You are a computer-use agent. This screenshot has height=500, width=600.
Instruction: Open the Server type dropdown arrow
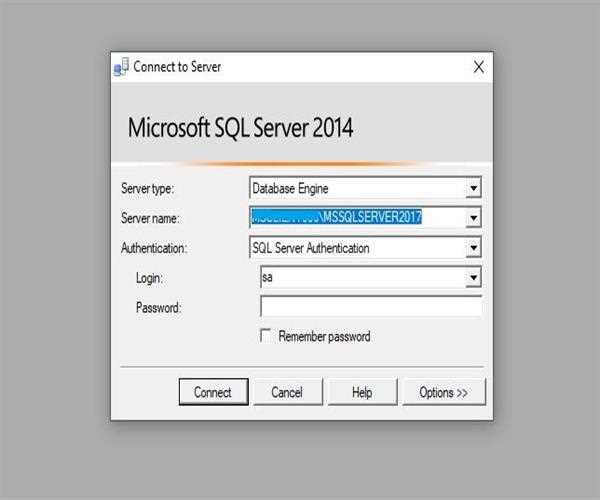[473, 187]
